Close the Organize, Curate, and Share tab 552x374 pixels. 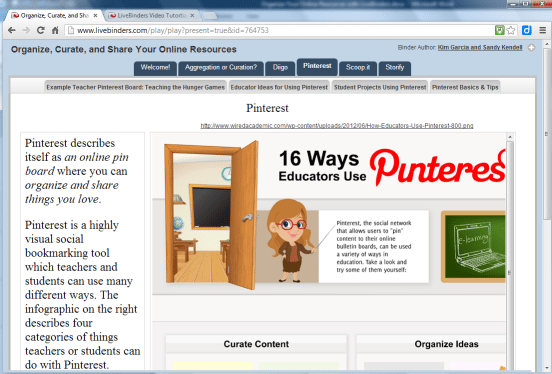95,15
